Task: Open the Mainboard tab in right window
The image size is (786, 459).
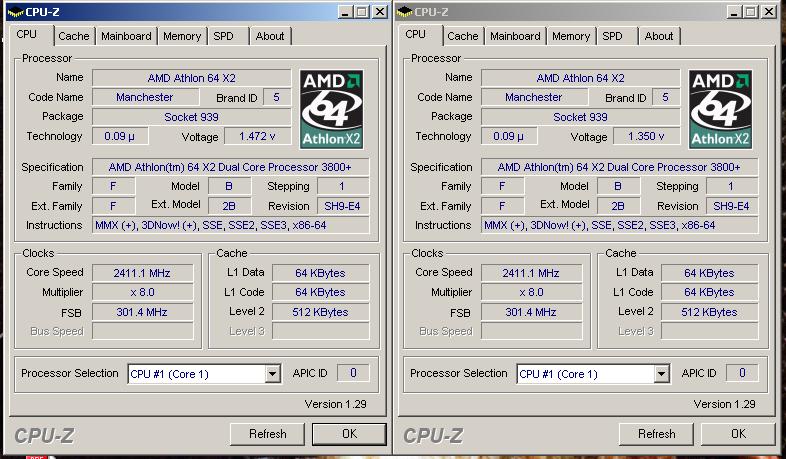Action: tap(515, 36)
